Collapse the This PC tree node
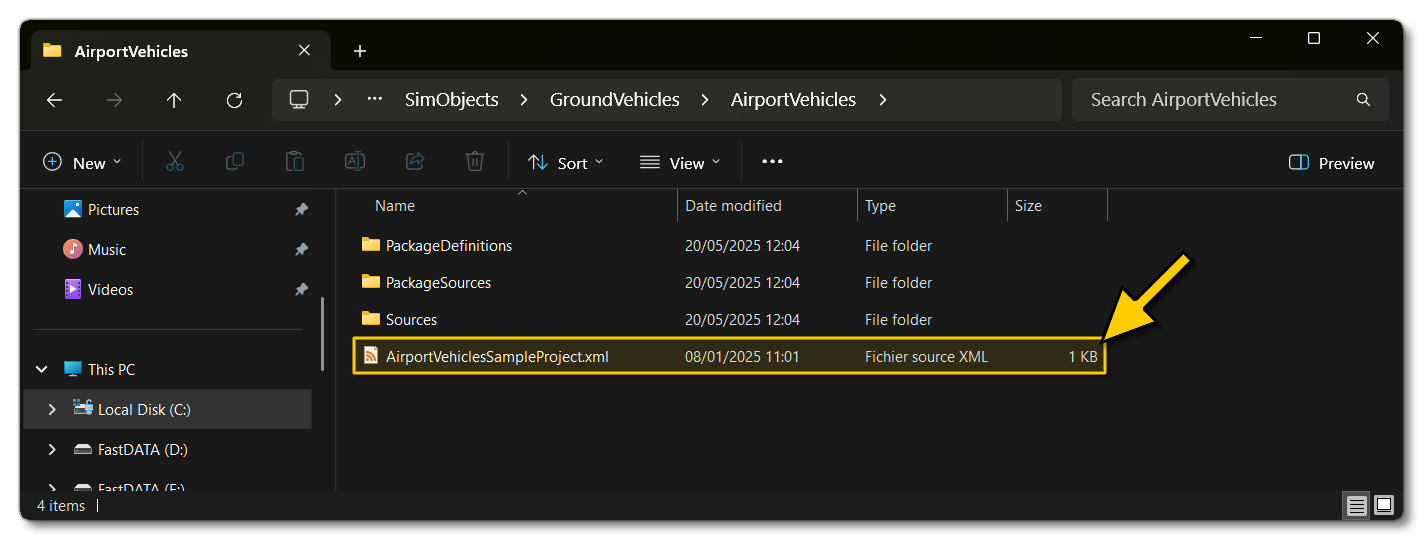This screenshot has height=540, width=1423. (42, 370)
